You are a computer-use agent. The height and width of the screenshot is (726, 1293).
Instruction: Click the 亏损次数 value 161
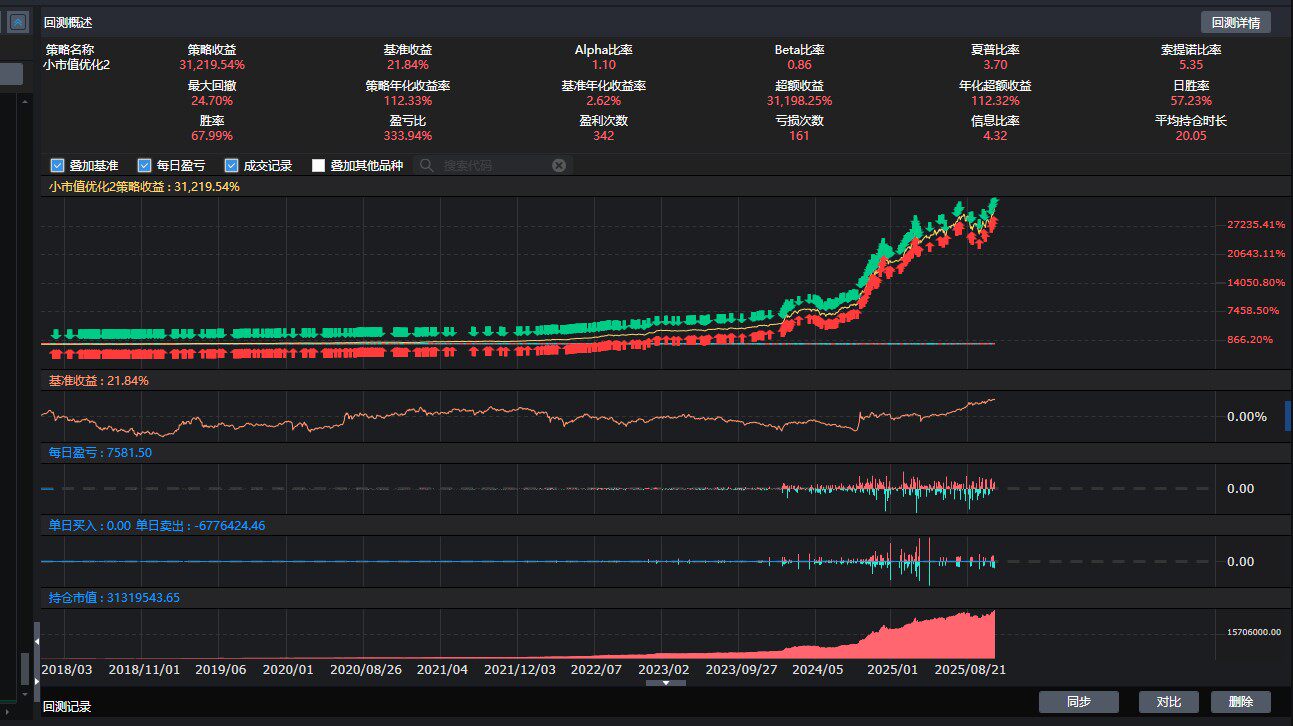(x=800, y=136)
